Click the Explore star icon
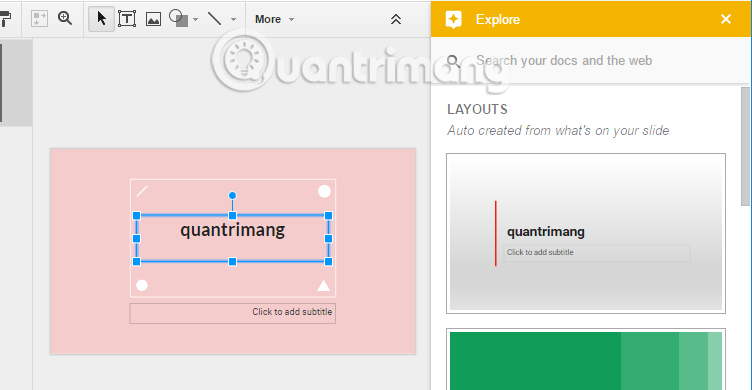The width and height of the screenshot is (752, 390). click(x=453, y=19)
